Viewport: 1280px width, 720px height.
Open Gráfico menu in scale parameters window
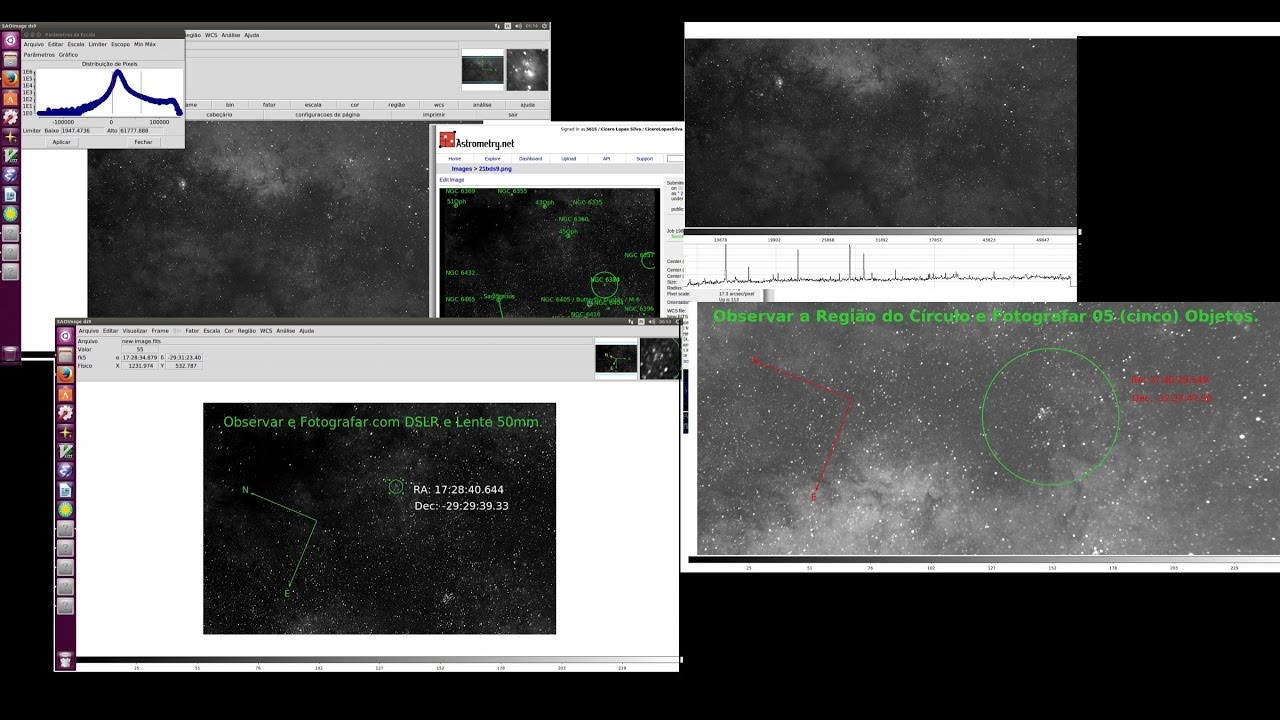(68, 55)
